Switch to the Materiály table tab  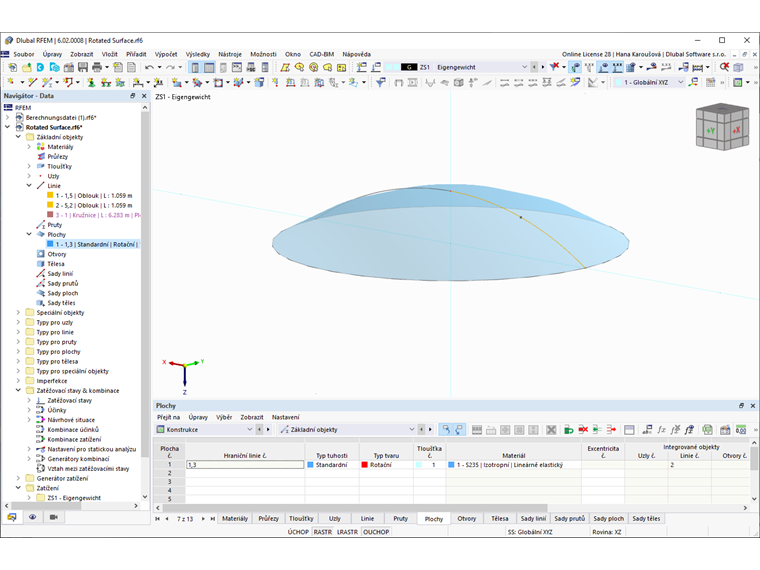click(235, 519)
